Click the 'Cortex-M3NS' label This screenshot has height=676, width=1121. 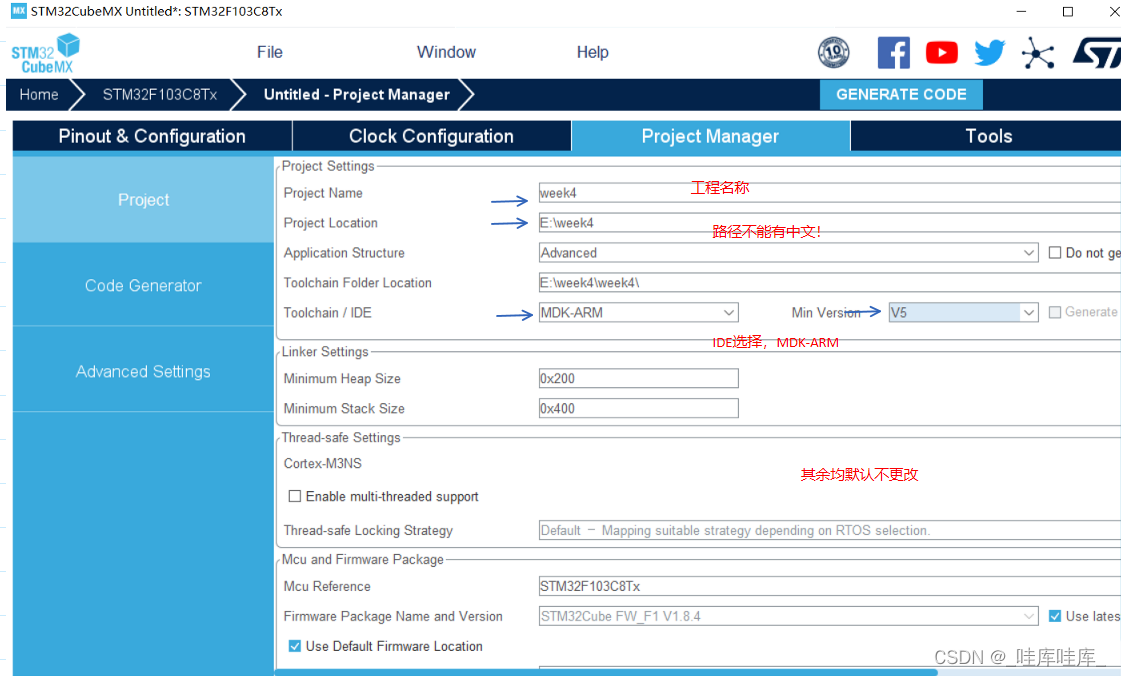pos(322,464)
